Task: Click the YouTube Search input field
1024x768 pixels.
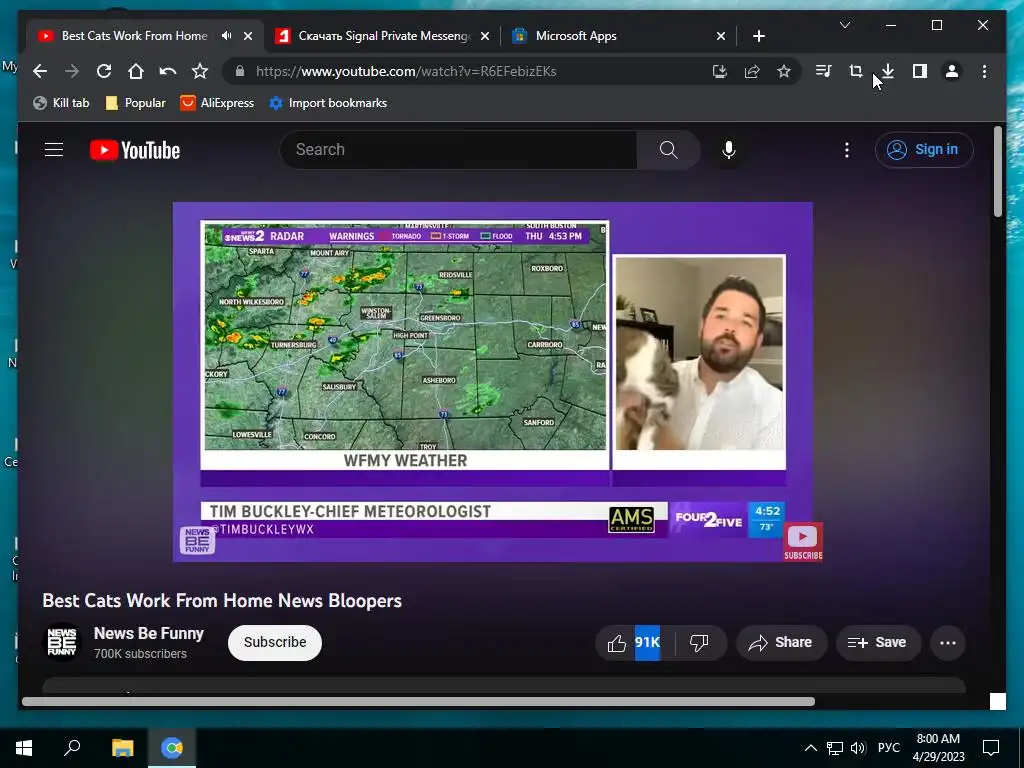Action: point(458,150)
